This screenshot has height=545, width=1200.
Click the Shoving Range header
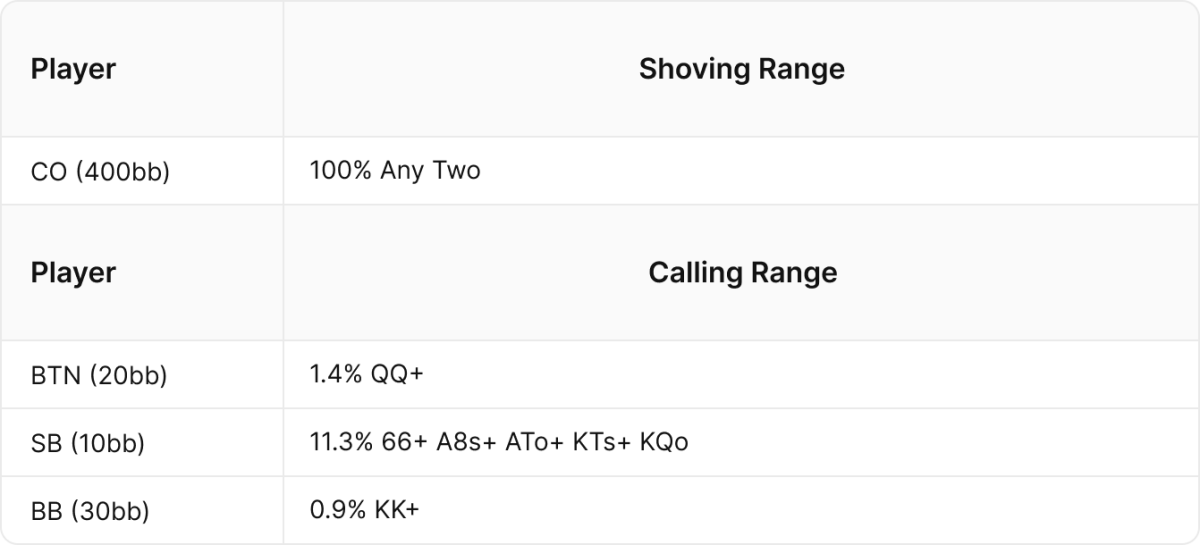pyautogui.click(x=742, y=69)
